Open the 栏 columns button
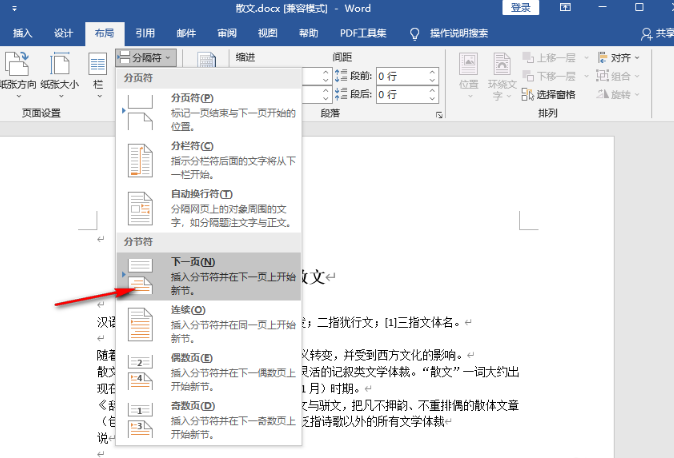 98,75
